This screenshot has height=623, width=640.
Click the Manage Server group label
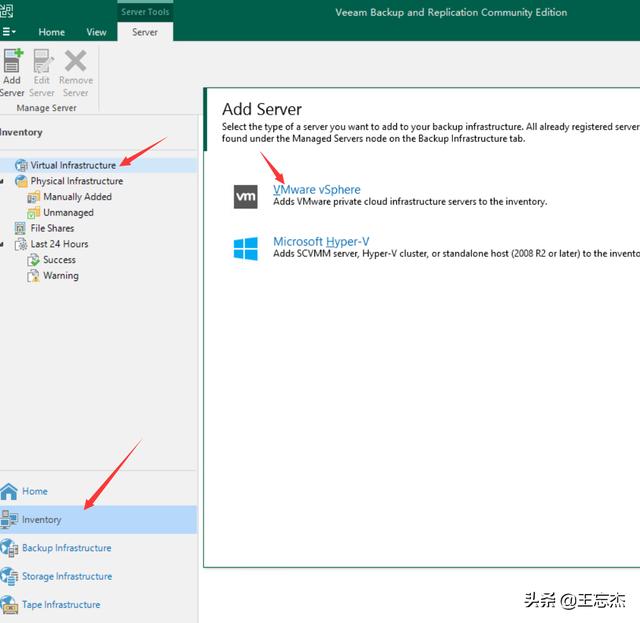click(47, 108)
